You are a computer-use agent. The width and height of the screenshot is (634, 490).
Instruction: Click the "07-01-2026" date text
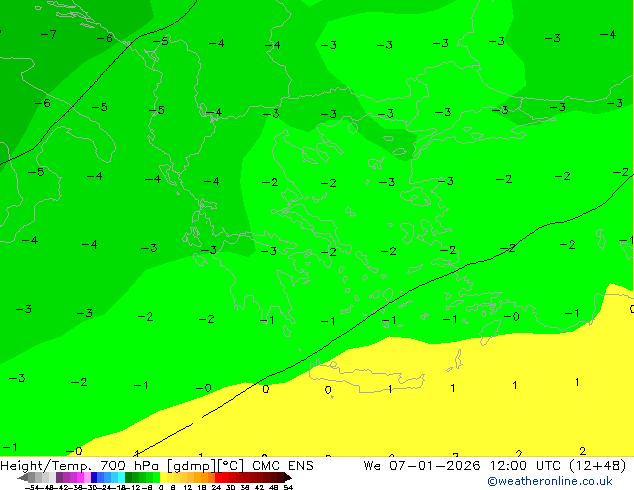coord(435,466)
